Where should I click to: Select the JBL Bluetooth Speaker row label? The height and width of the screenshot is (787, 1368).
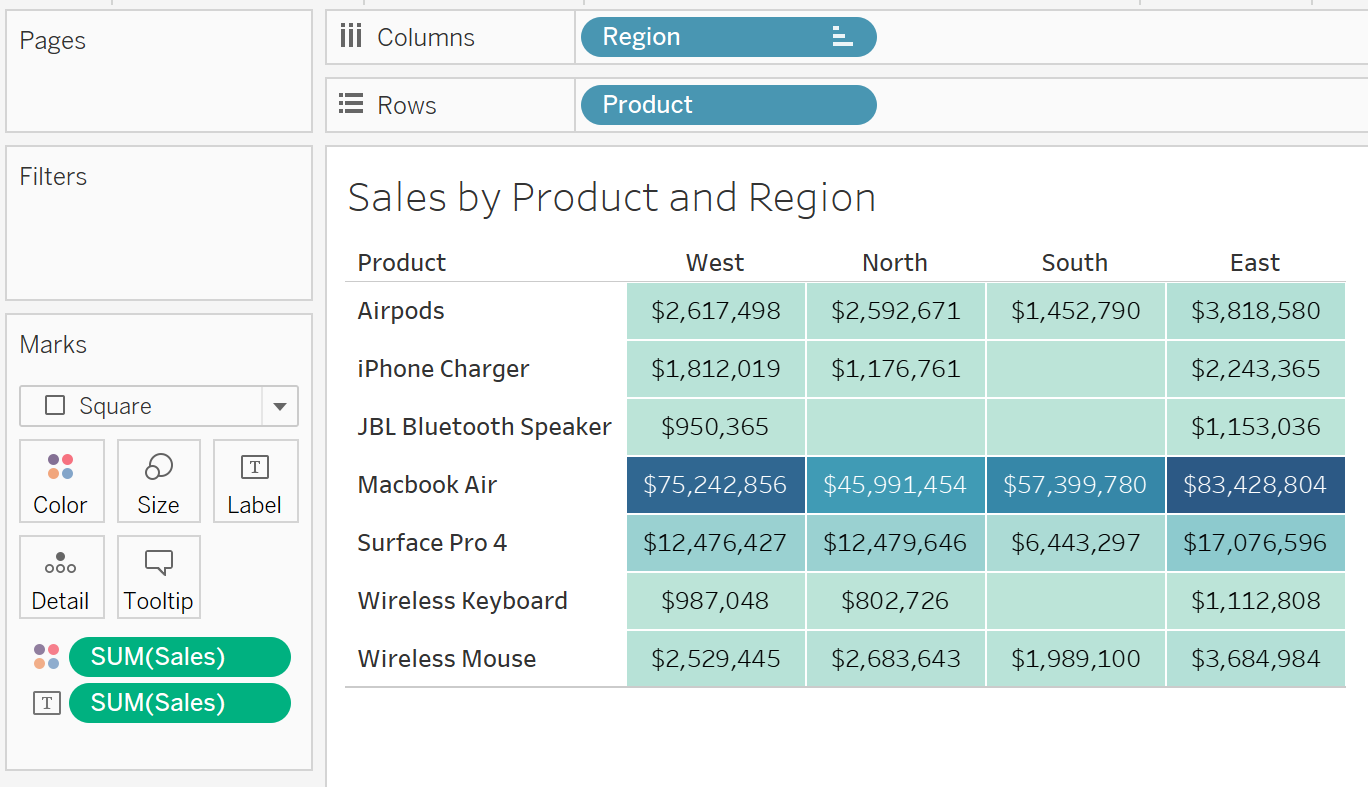pos(485,427)
